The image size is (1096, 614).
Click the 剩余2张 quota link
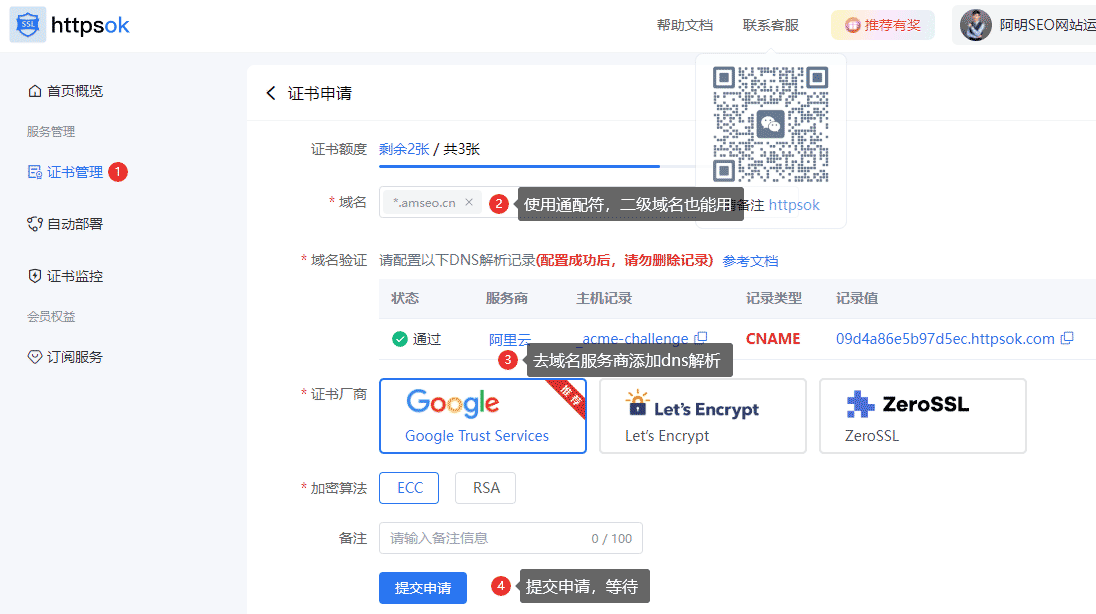pyautogui.click(x=404, y=149)
